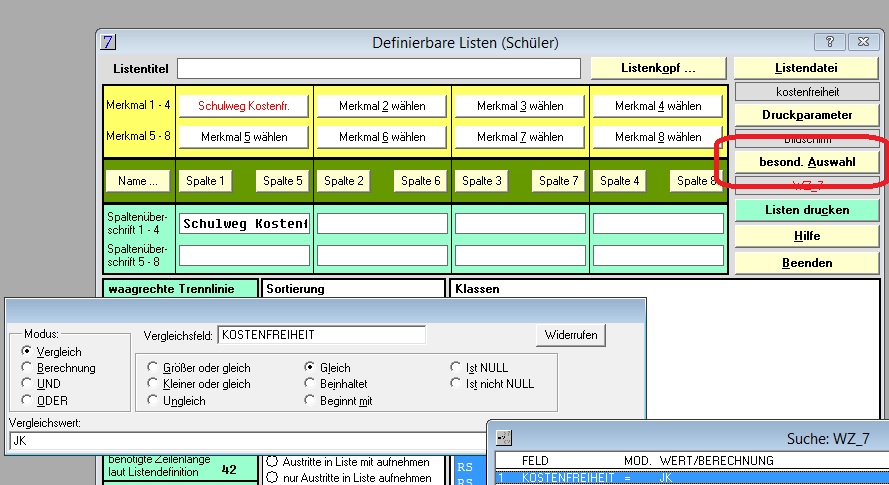
Task: Select the KOSTENFREIHEIT = JK search row
Action: (x=692, y=478)
